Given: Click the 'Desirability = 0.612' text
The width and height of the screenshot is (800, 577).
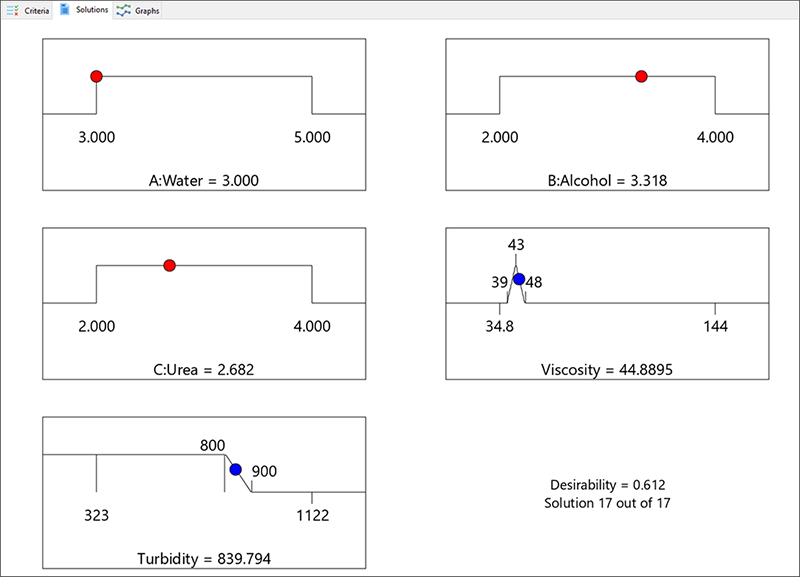Looking at the screenshot, I should click(606, 483).
